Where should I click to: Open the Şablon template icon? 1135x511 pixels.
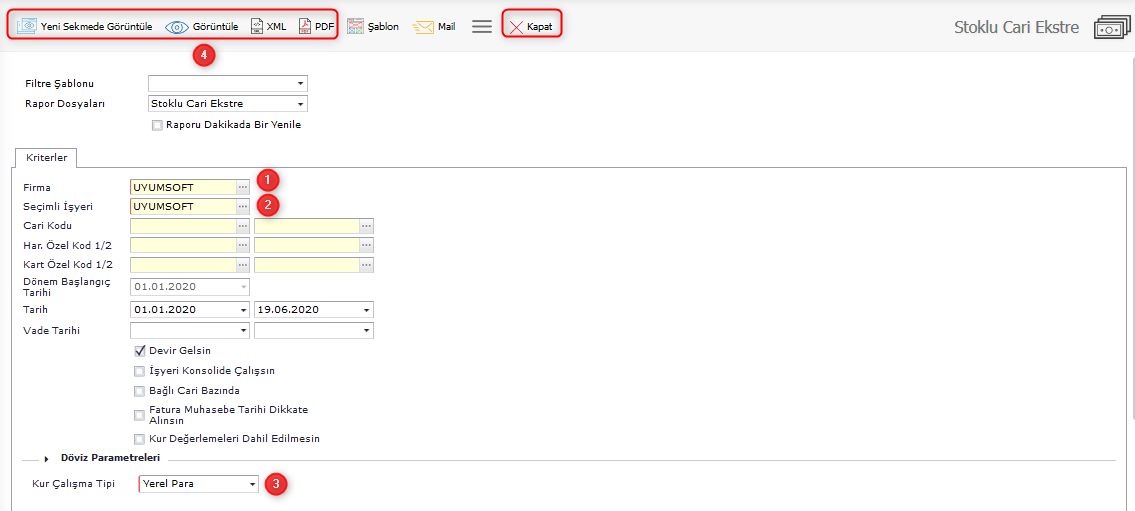355,27
